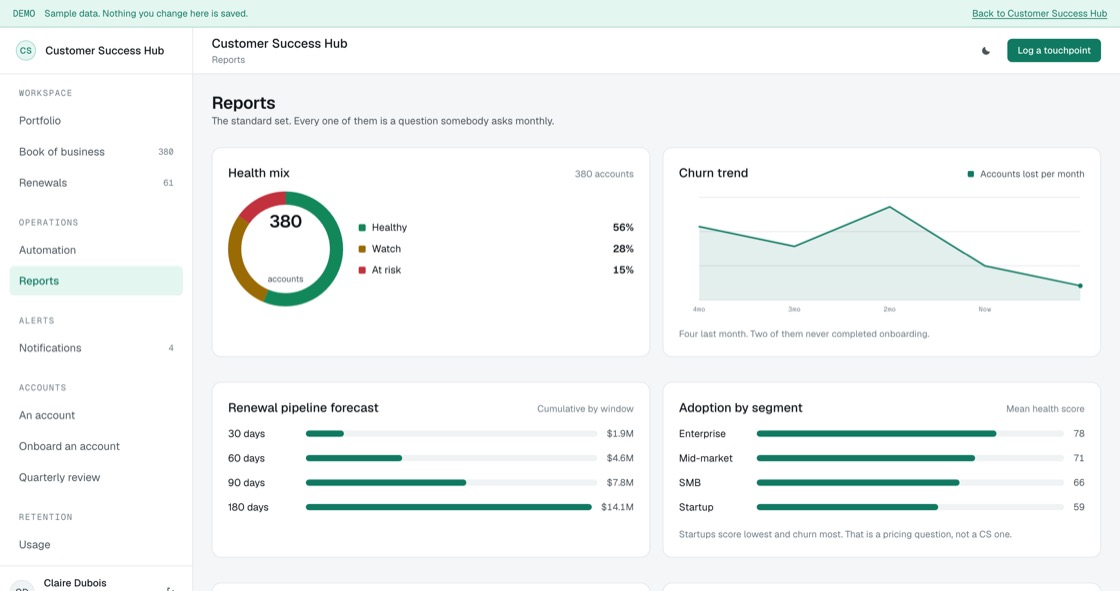Click the $1.9M forecast value
Viewport: 1120px width, 591px height.
point(620,434)
